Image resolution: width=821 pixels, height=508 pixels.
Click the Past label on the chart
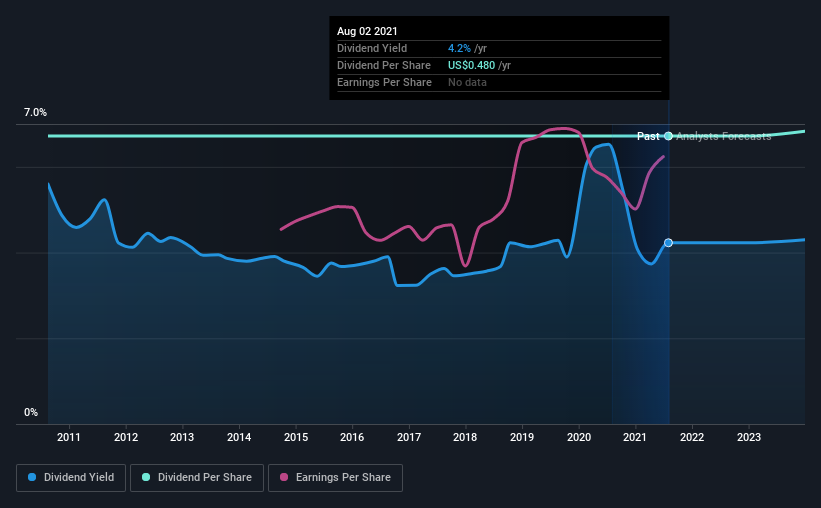tap(648, 136)
